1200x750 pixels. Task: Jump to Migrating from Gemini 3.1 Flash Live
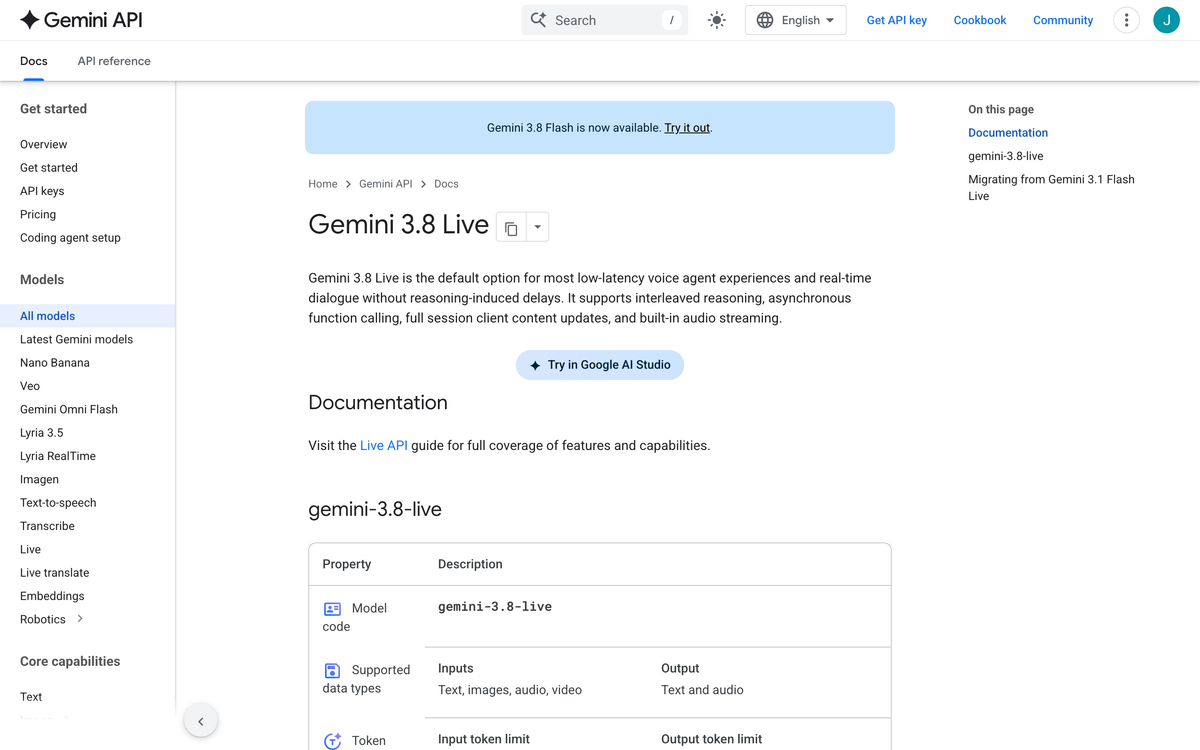click(1051, 188)
